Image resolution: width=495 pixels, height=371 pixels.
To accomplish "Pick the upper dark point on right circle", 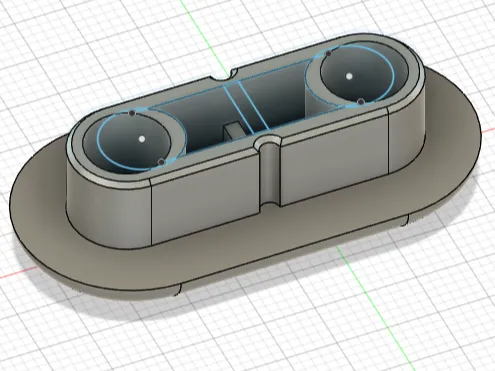I will pos(328,53).
